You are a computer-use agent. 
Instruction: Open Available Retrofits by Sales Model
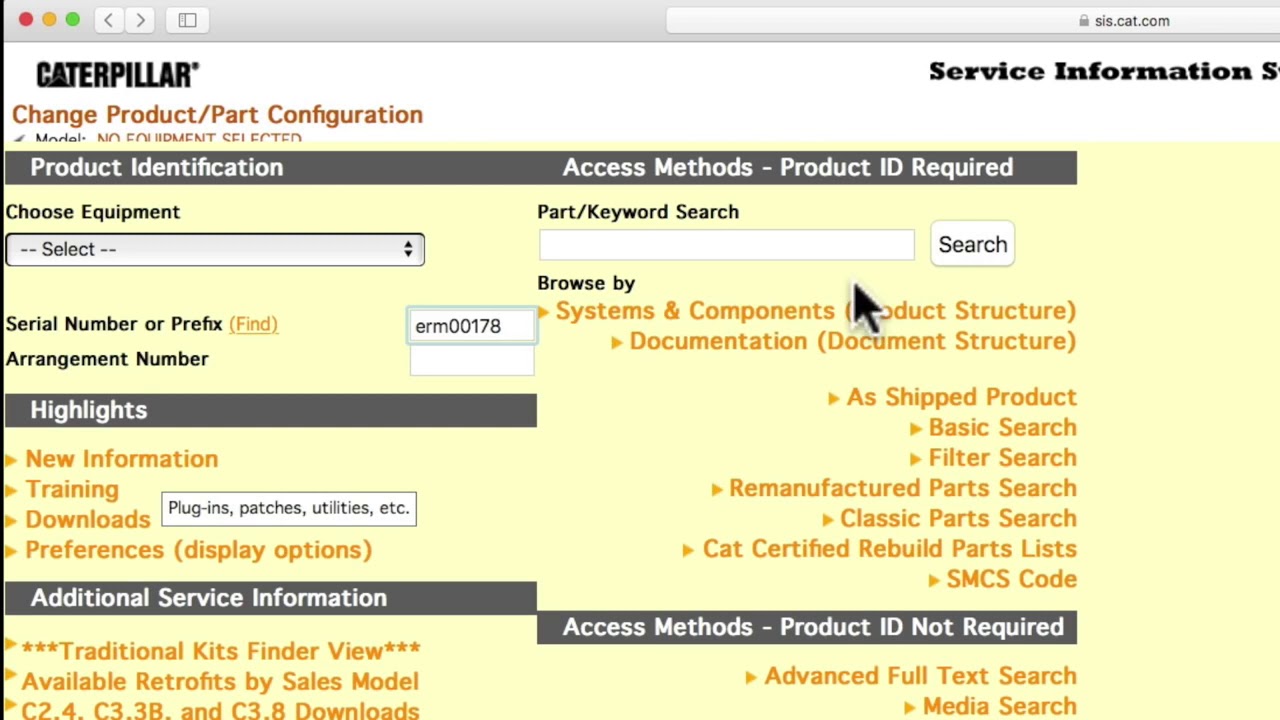(x=220, y=682)
